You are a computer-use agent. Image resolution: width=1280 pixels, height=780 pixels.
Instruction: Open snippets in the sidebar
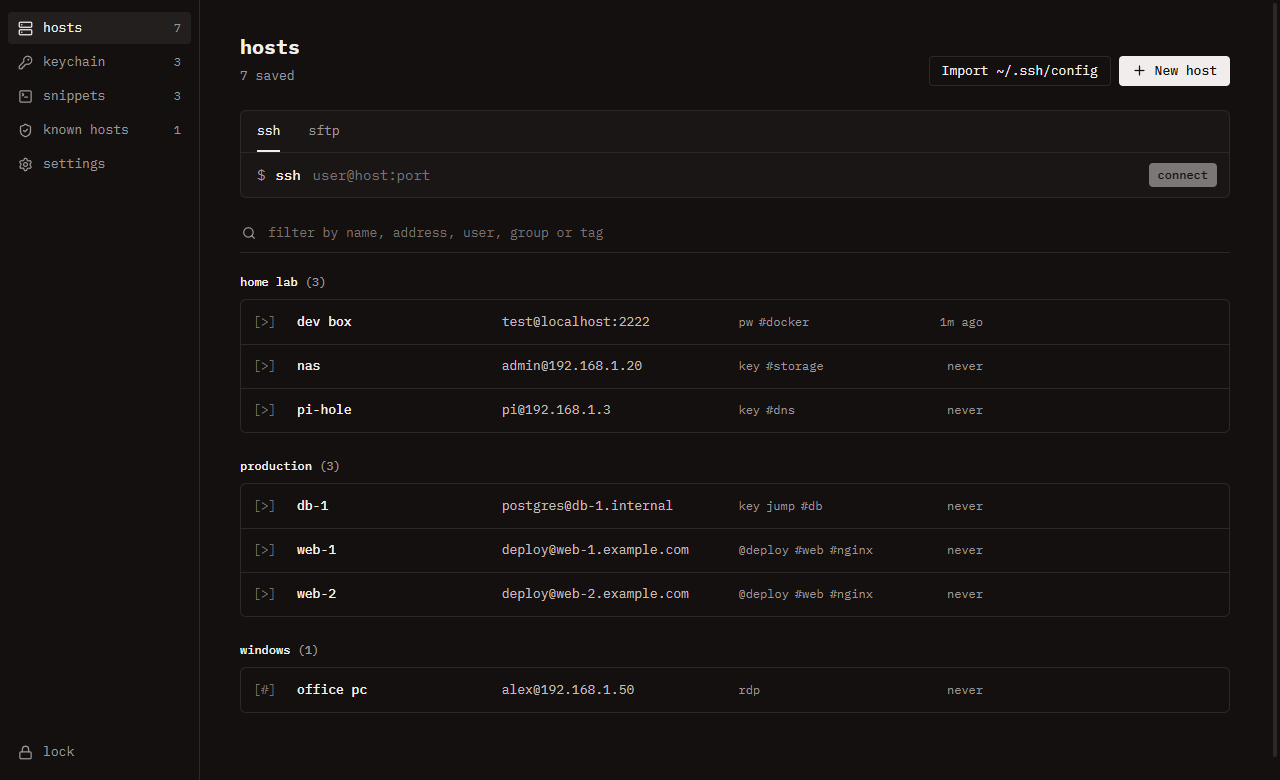[99, 96]
